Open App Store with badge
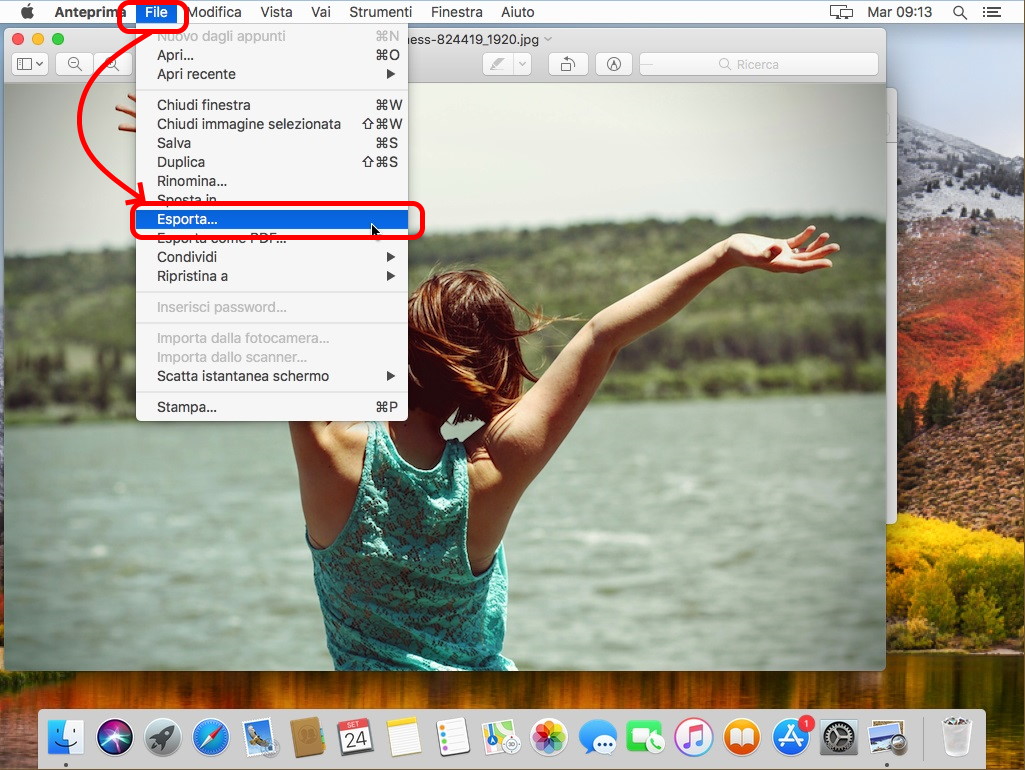The image size is (1025, 770). click(x=791, y=737)
